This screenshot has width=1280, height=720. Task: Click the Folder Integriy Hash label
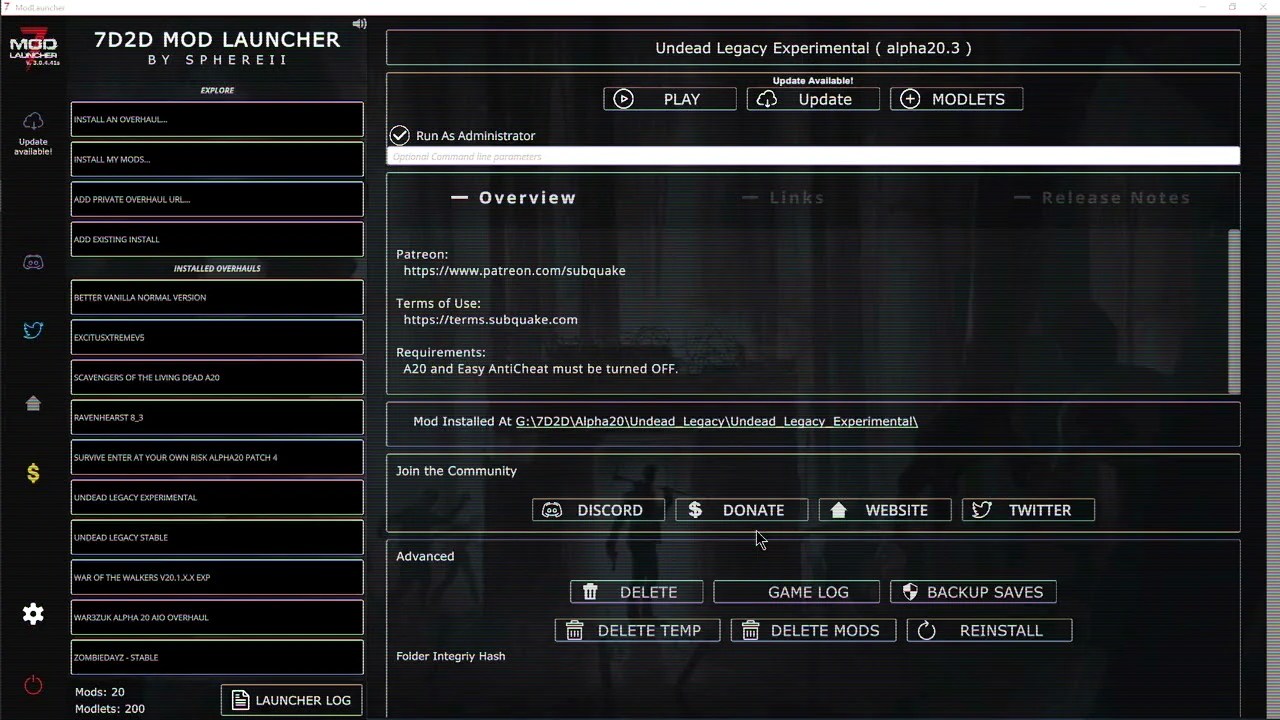(x=450, y=656)
